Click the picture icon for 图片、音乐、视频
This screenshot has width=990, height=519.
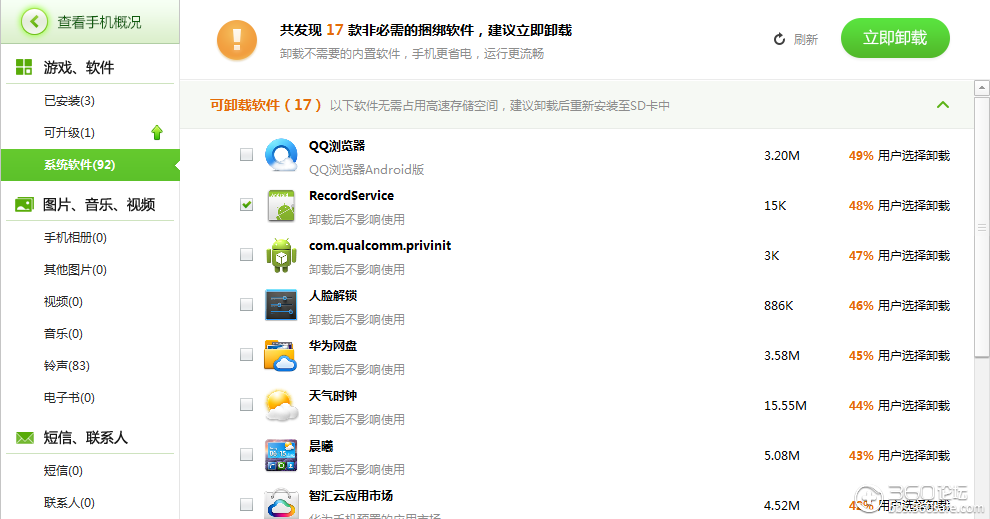point(24,205)
